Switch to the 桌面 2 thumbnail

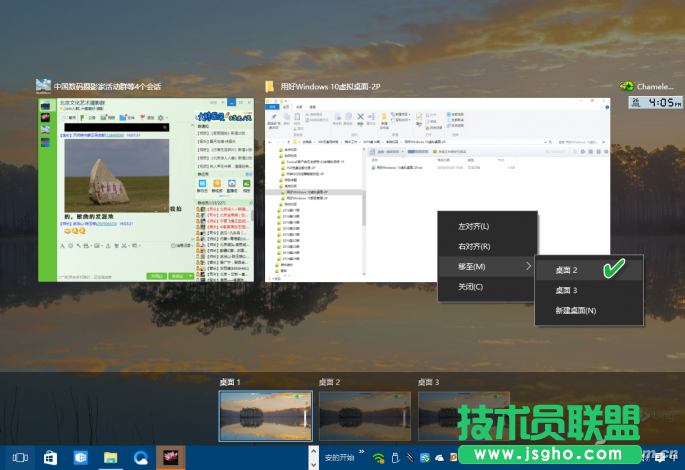364,415
